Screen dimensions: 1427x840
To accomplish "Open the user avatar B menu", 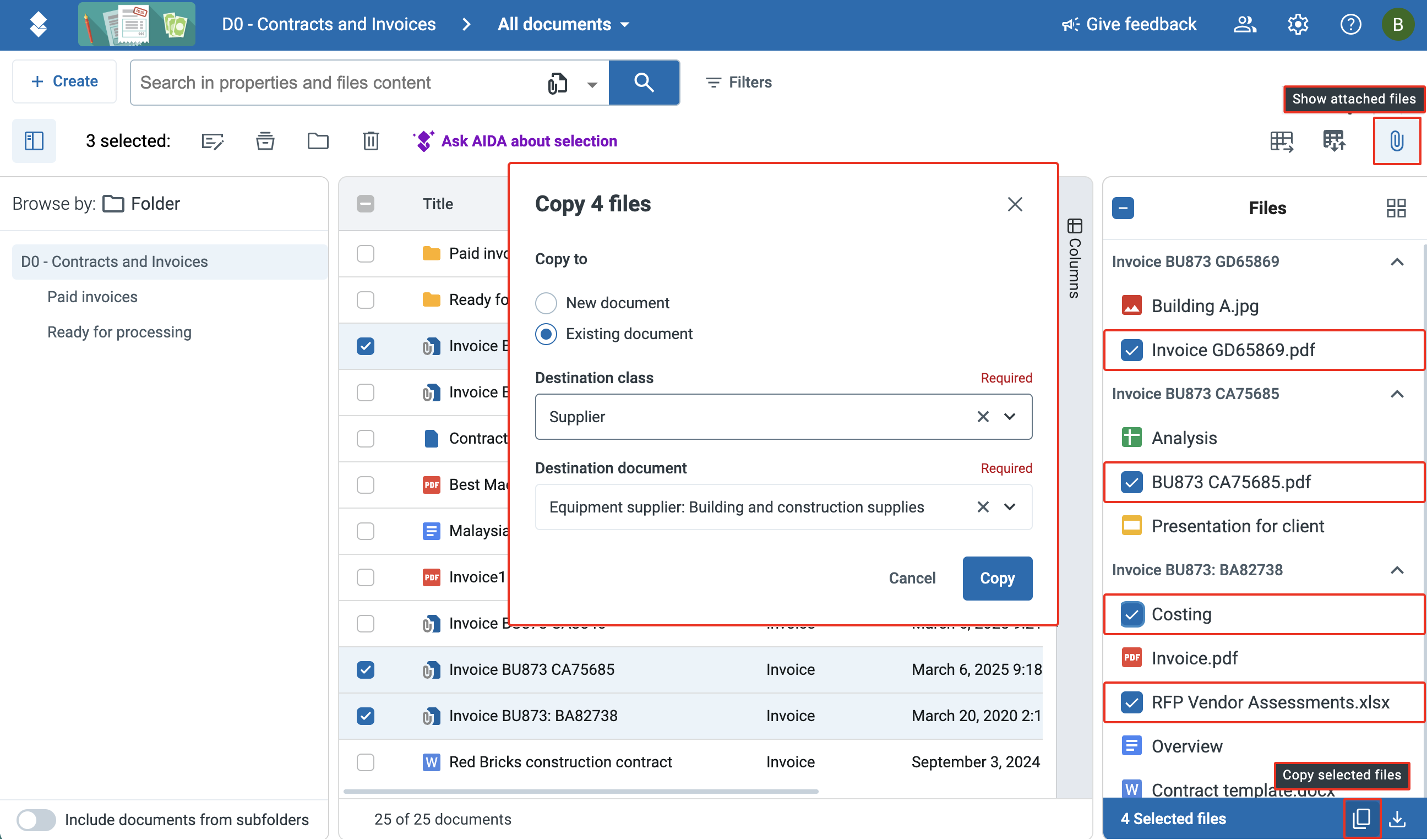I will 1398,24.
